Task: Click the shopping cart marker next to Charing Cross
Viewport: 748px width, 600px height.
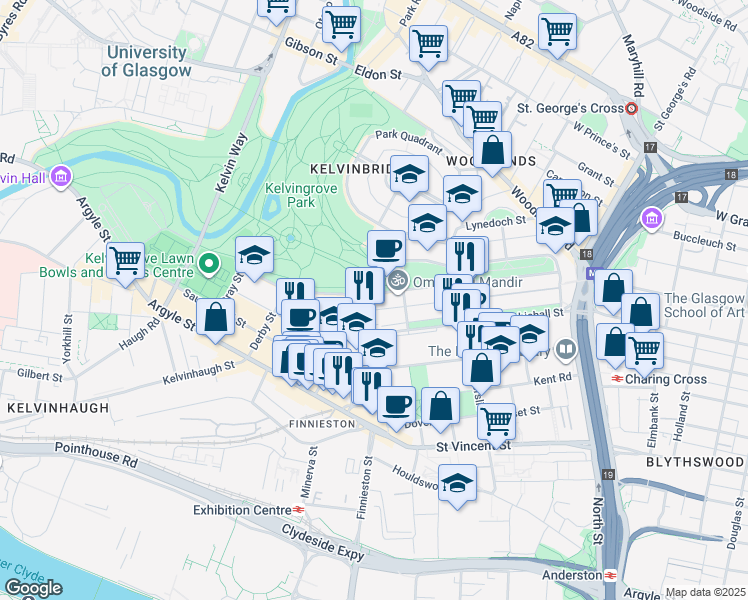Action: click(x=644, y=352)
